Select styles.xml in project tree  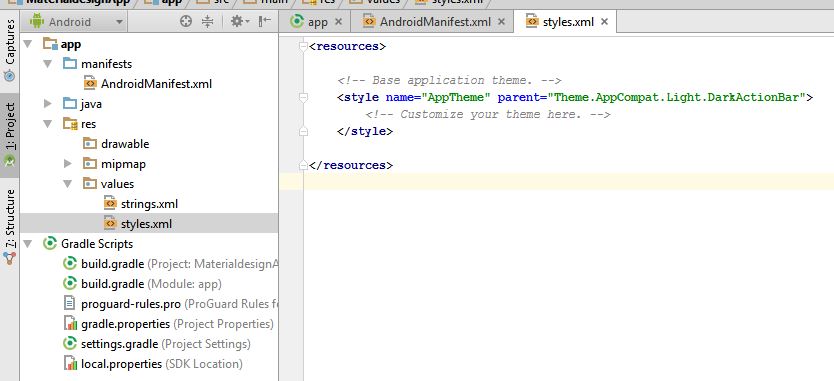[x=146, y=224]
